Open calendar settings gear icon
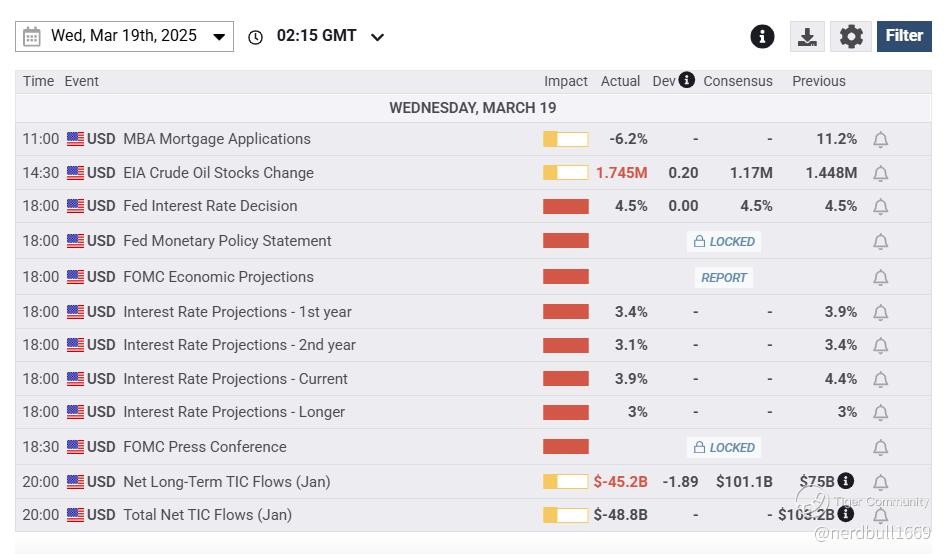The image size is (948, 554). (851, 37)
